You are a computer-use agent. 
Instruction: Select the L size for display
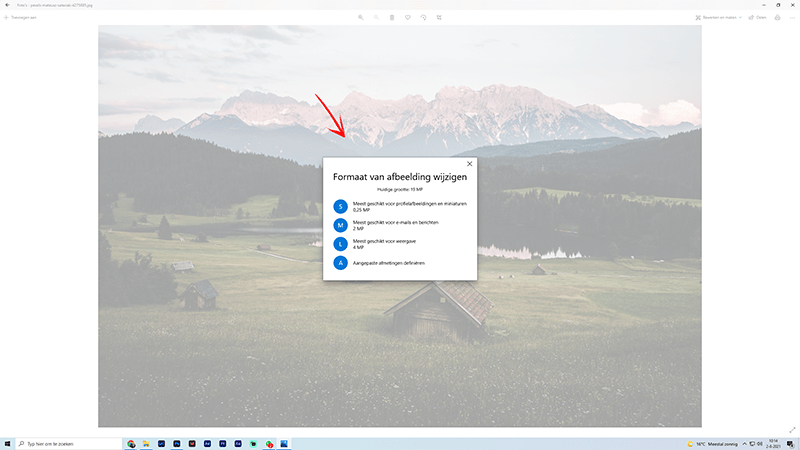tap(340, 244)
